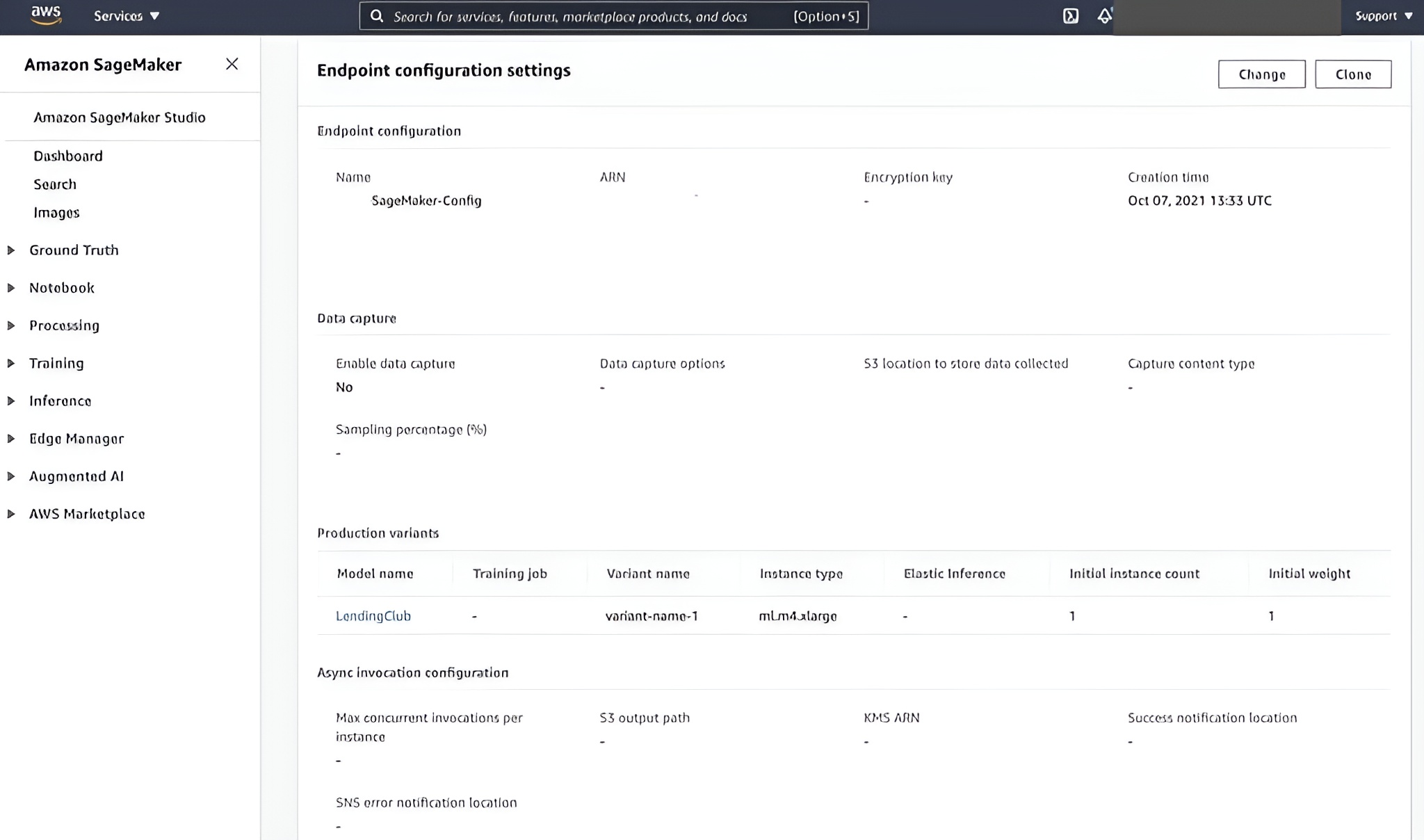Open the LendingClub model link
The image size is (1424, 840).
373,615
